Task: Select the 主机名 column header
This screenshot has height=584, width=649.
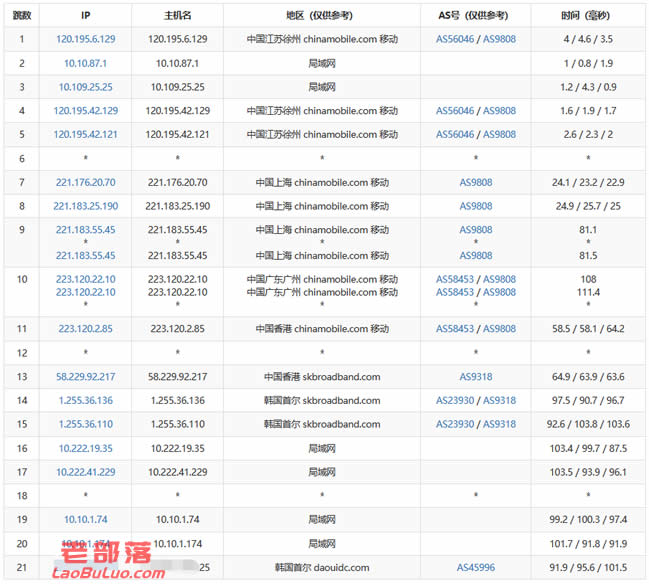Action: [178, 16]
